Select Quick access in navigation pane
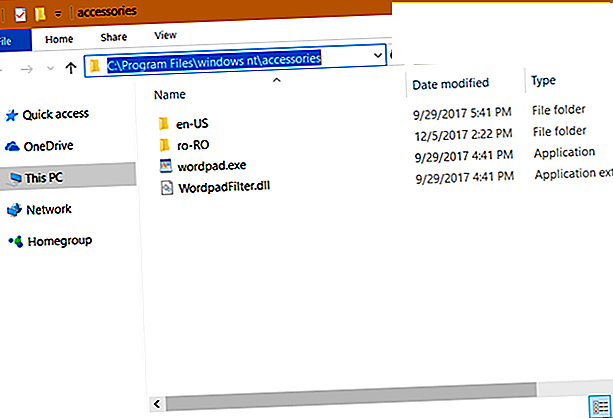The image size is (613, 418). [x=56, y=114]
